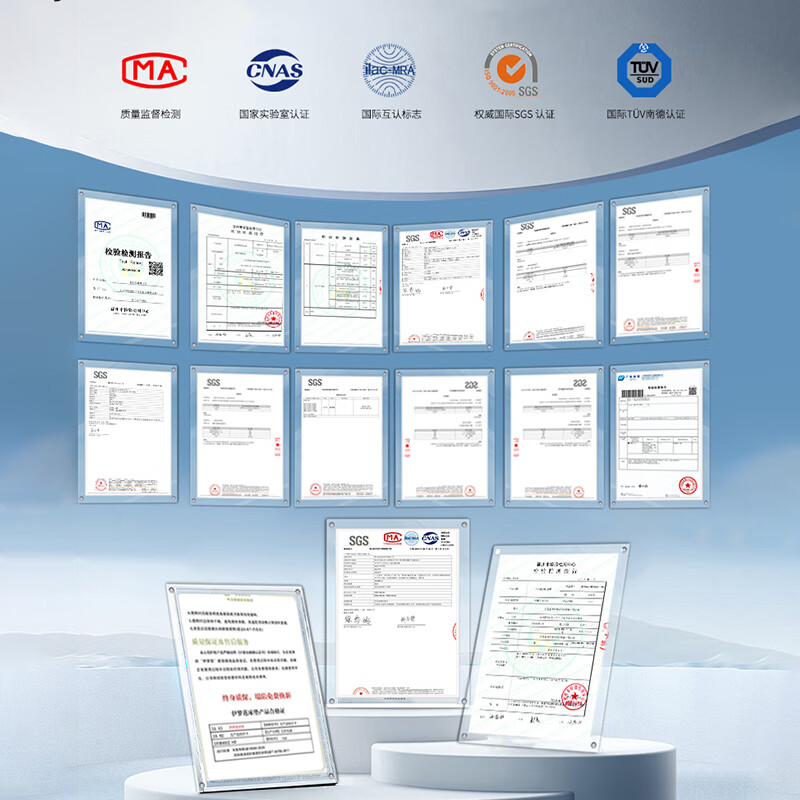Click the SGS wordmark on the large center report
The width and height of the screenshot is (800, 800).
(x=359, y=541)
